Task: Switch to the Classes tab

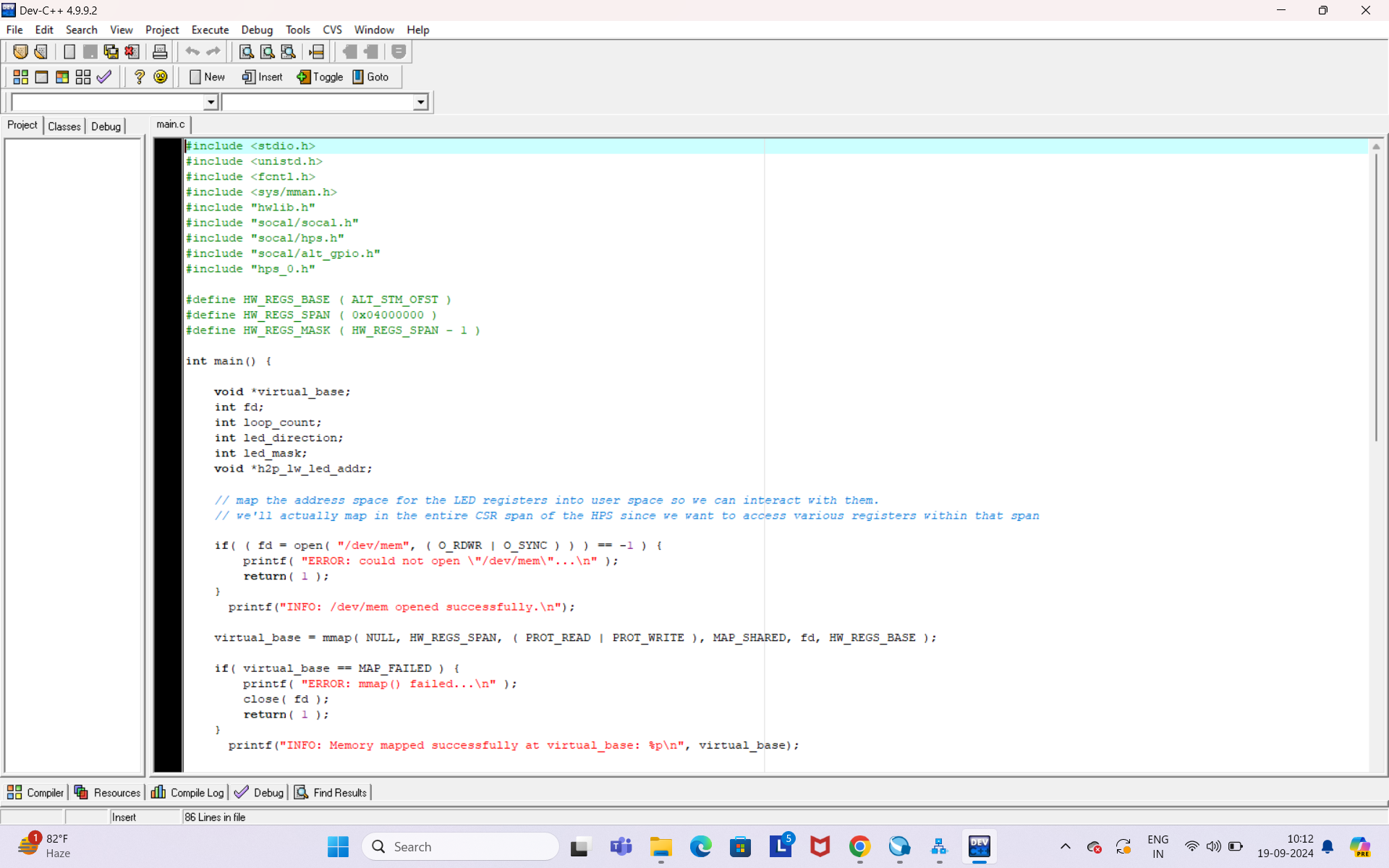Action: coord(64,126)
